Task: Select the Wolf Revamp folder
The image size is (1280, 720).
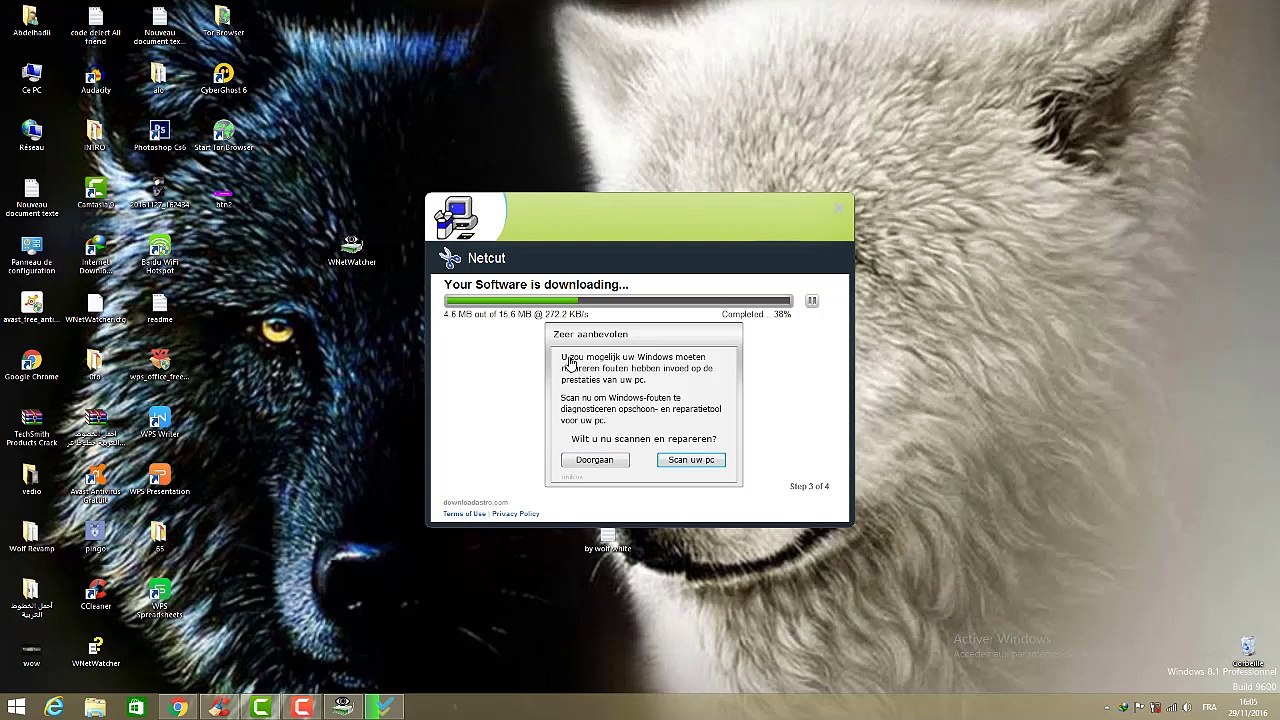Action: coord(31,536)
